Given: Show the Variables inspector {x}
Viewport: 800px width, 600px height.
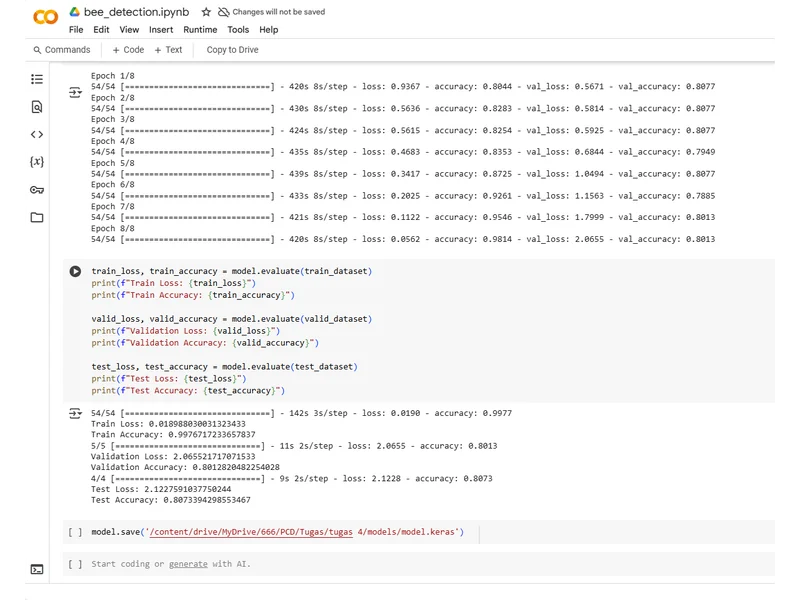Looking at the screenshot, I should [x=37, y=162].
